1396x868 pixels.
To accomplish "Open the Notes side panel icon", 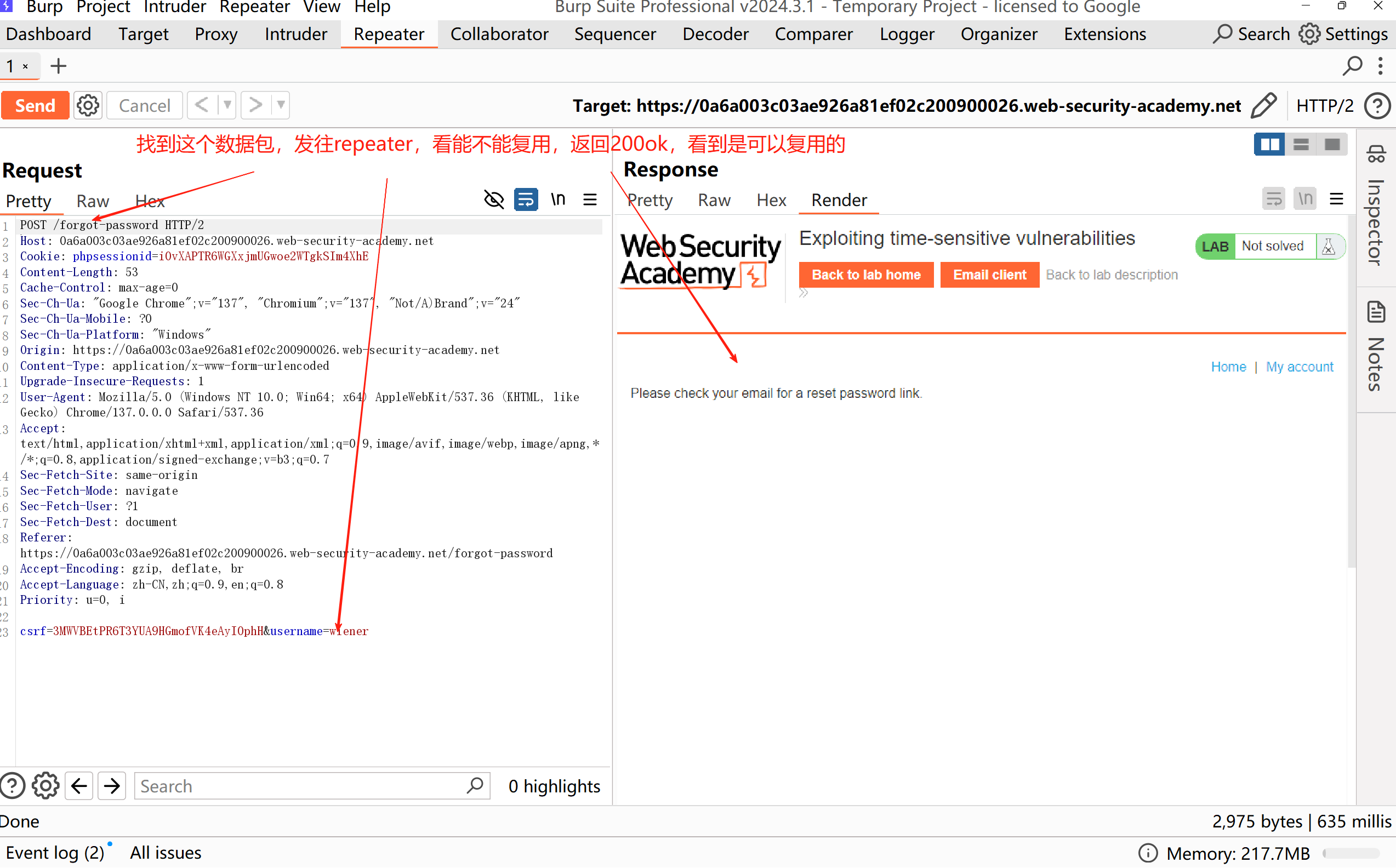I will tap(1375, 313).
